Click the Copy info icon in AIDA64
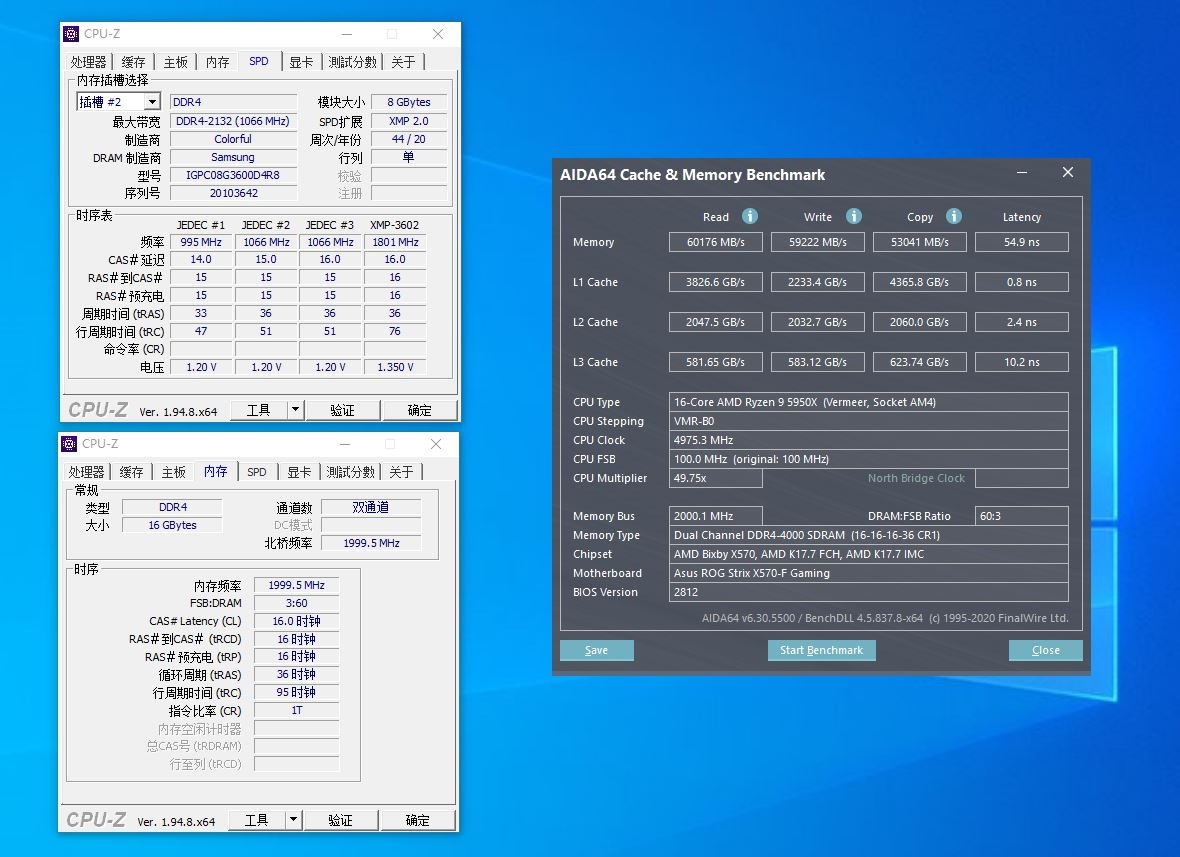The height and width of the screenshot is (857, 1180). click(x=953, y=217)
